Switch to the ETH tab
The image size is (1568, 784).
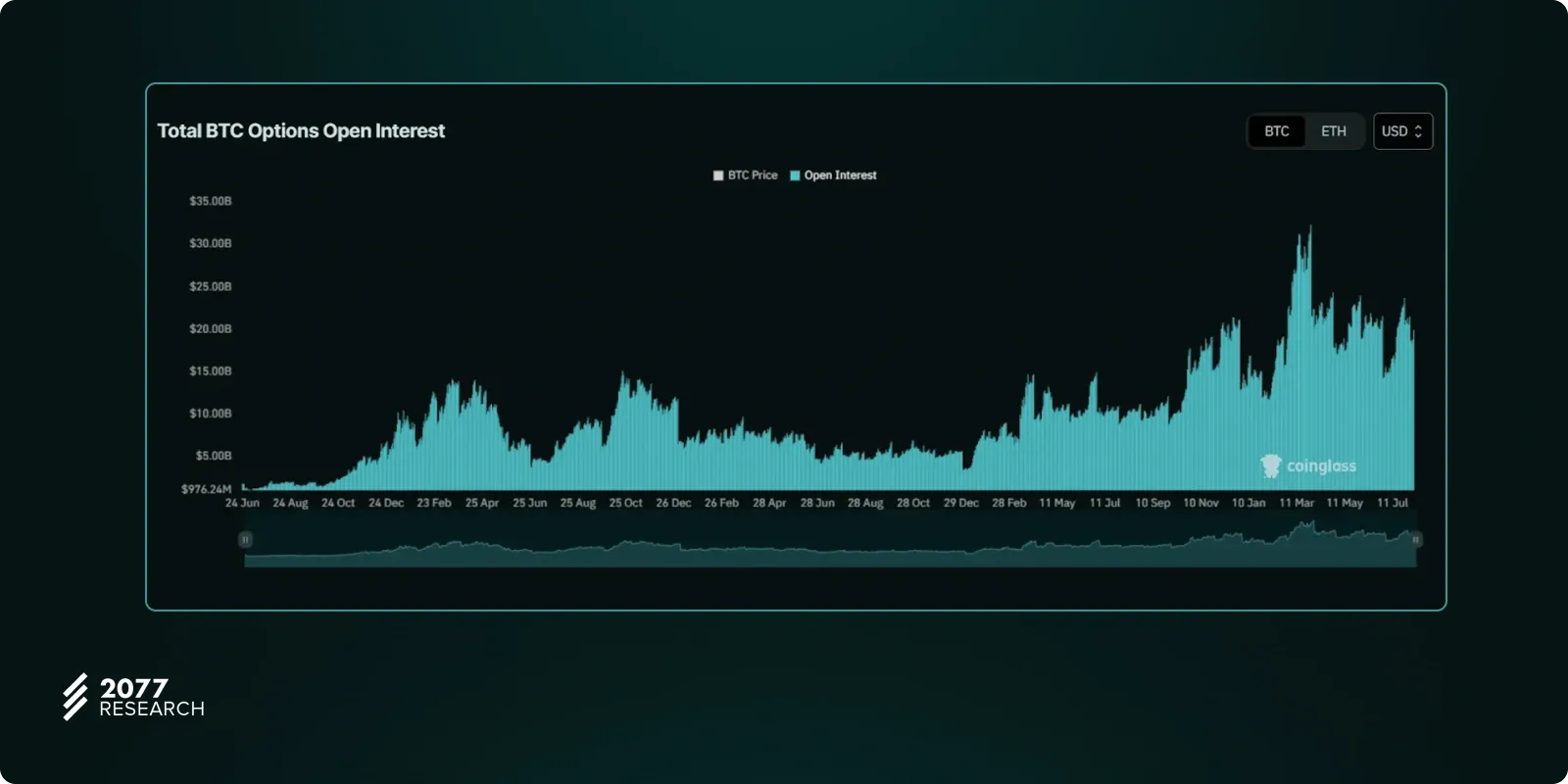[1333, 131]
